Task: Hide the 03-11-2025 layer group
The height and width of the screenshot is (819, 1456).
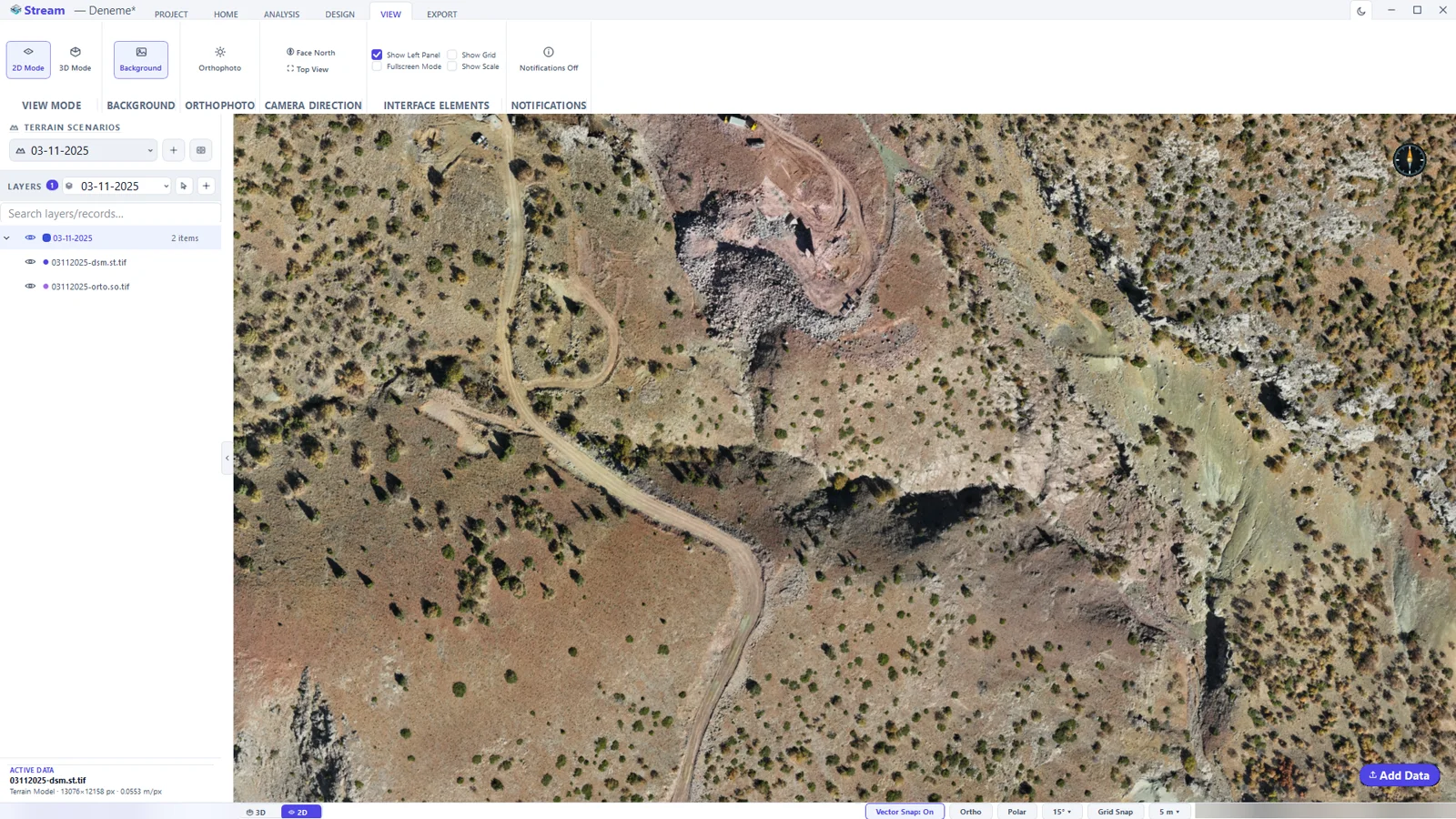Action: pyautogui.click(x=30, y=238)
